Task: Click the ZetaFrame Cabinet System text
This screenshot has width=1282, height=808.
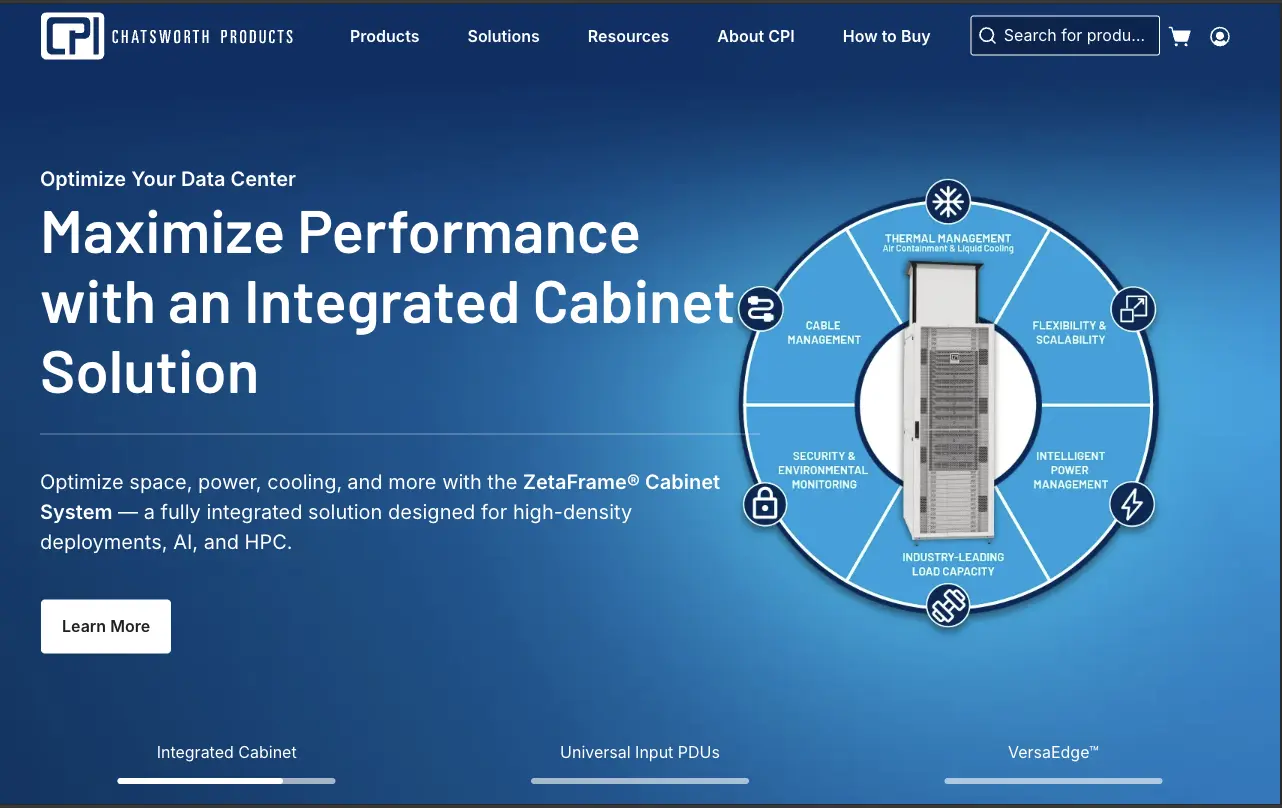Action: tap(380, 497)
